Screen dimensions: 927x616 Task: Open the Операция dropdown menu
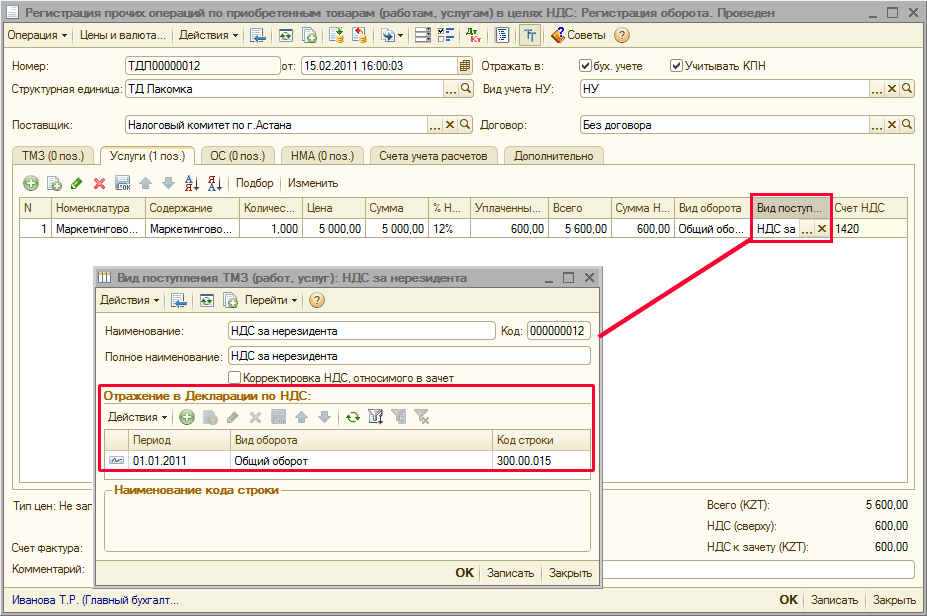[x=37, y=35]
